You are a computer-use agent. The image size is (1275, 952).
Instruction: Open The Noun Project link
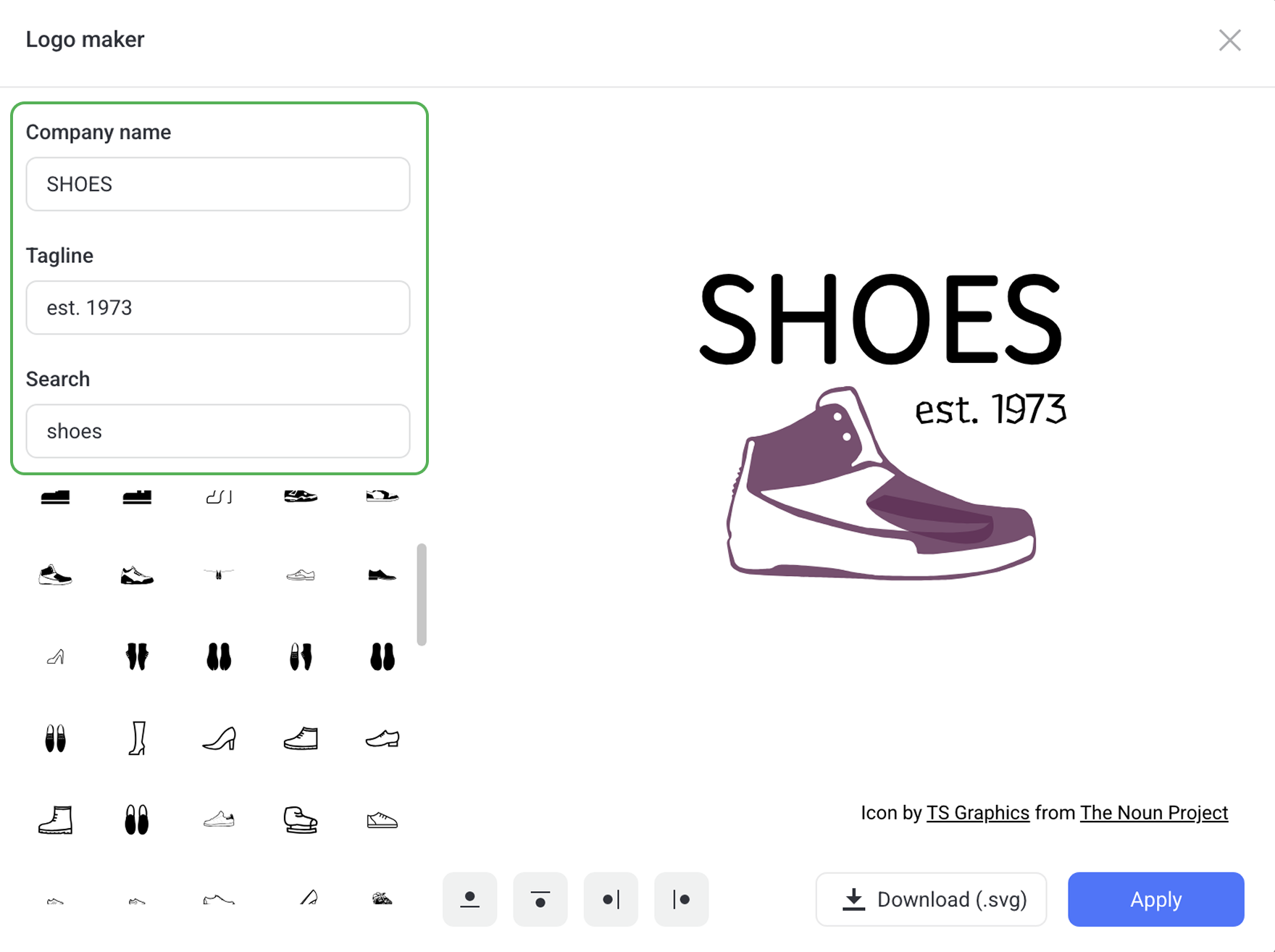(x=1153, y=813)
